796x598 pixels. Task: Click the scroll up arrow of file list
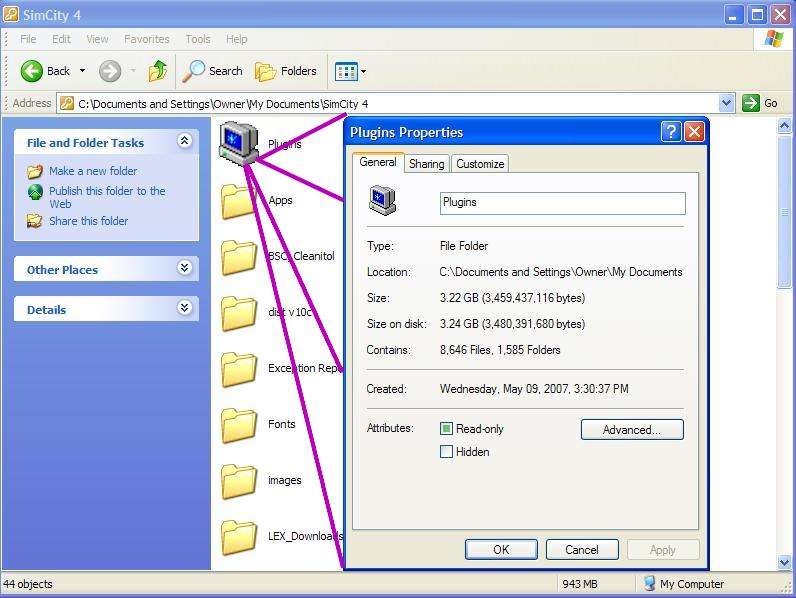(784, 125)
